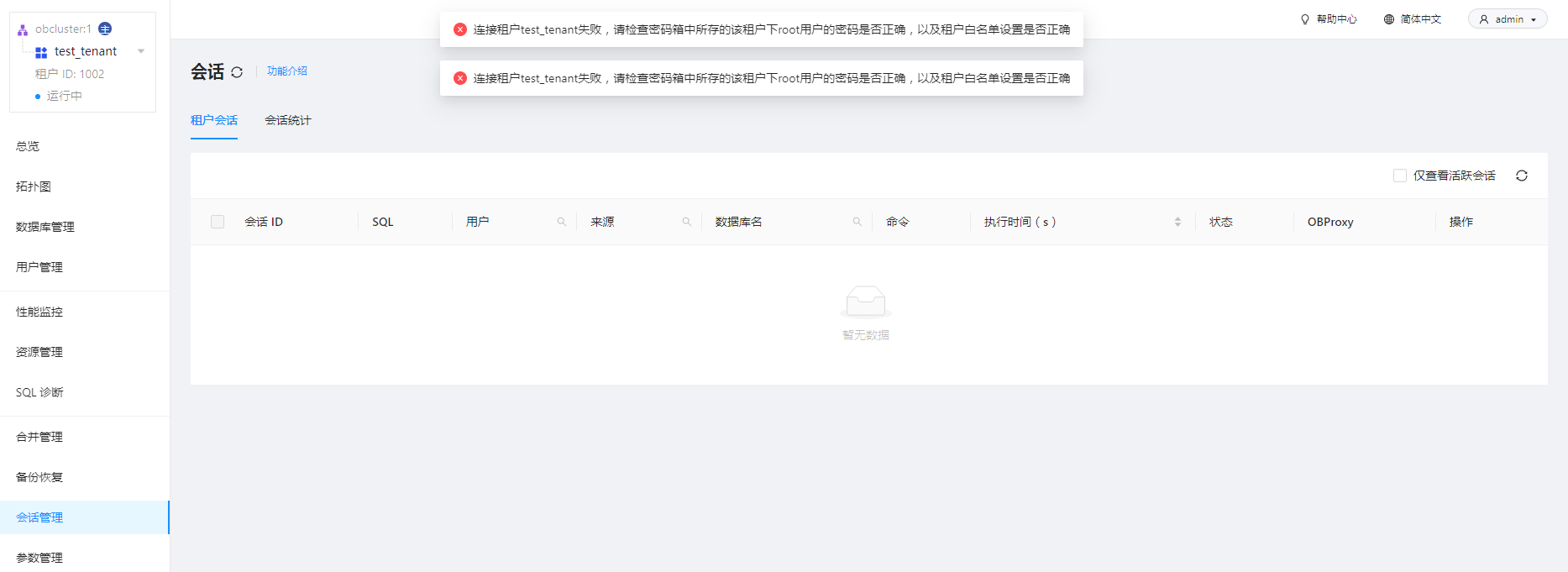Open the 功能介绍 link
Viewport: 1568px width, 572px height.
coord(287,71)
